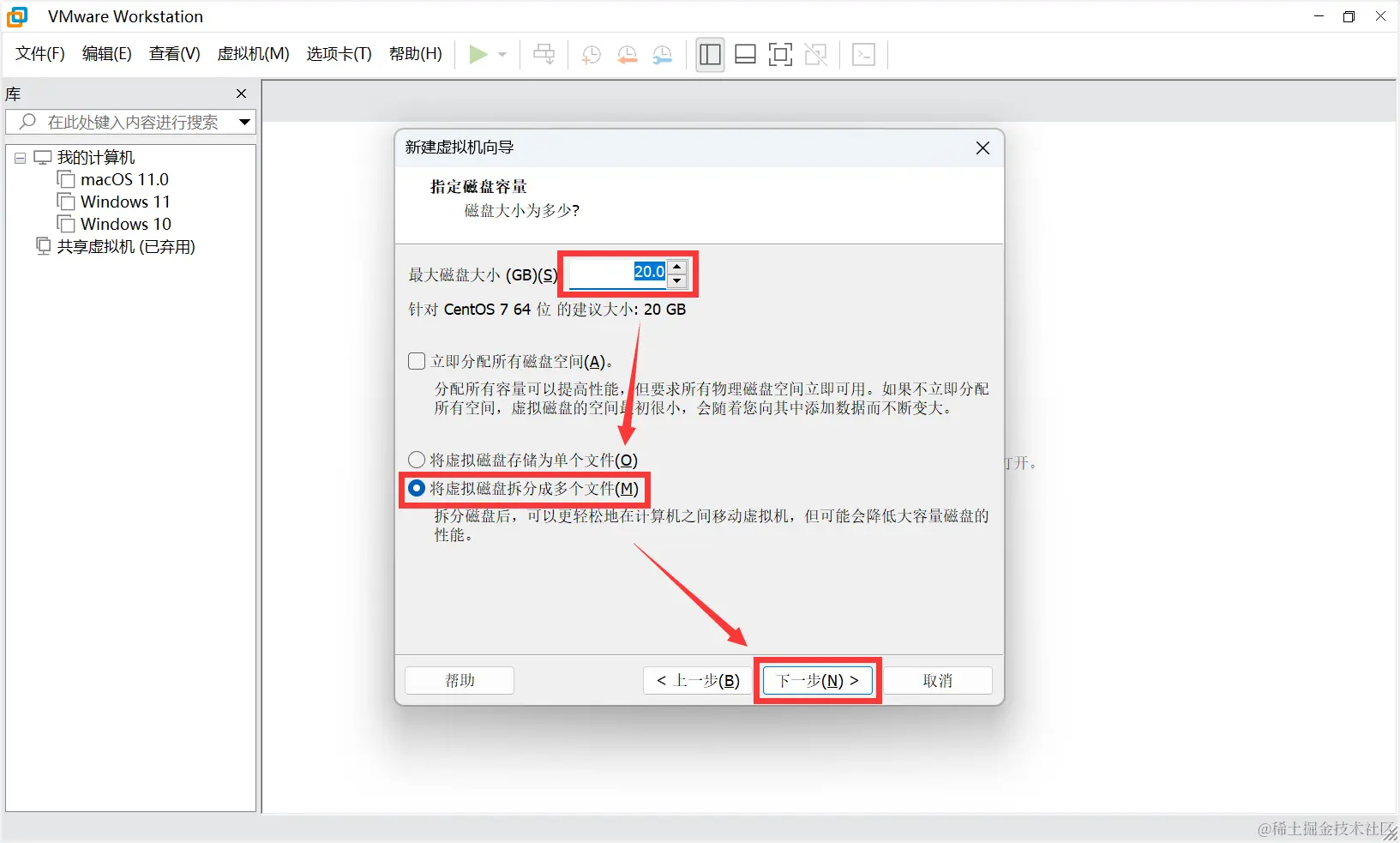Screen dimensions: 1400x843
Task: Check '立即分配所有磁盘空间' checkbox
Action: [417, 361]
